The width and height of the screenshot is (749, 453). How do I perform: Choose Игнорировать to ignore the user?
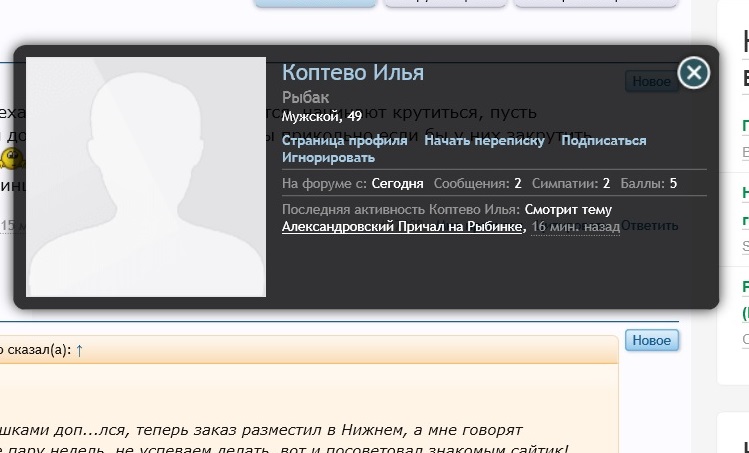[x=328, y=158]
